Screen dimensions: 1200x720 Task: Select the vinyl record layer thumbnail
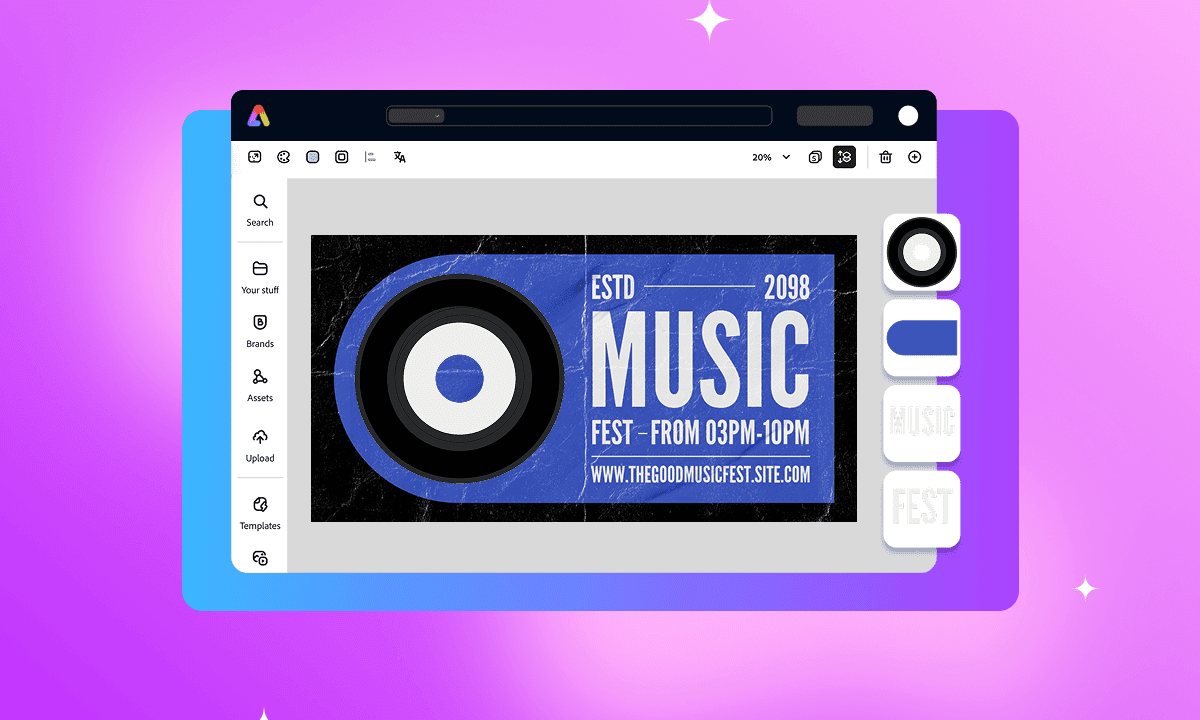tap(922, 252)
